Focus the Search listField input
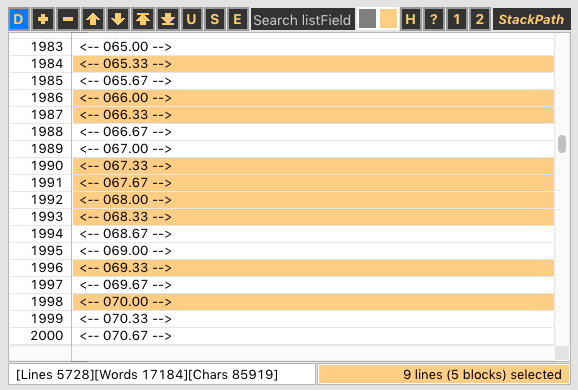This screenshot has width=578, height=390. [303, 20]
